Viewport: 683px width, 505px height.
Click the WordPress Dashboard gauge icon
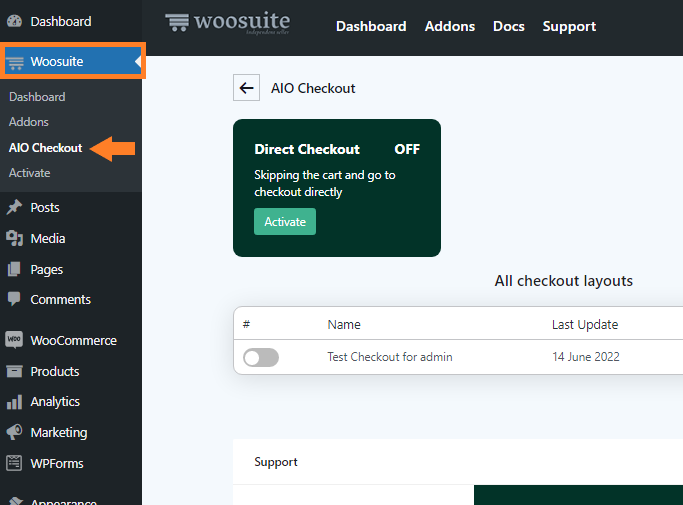14,21
